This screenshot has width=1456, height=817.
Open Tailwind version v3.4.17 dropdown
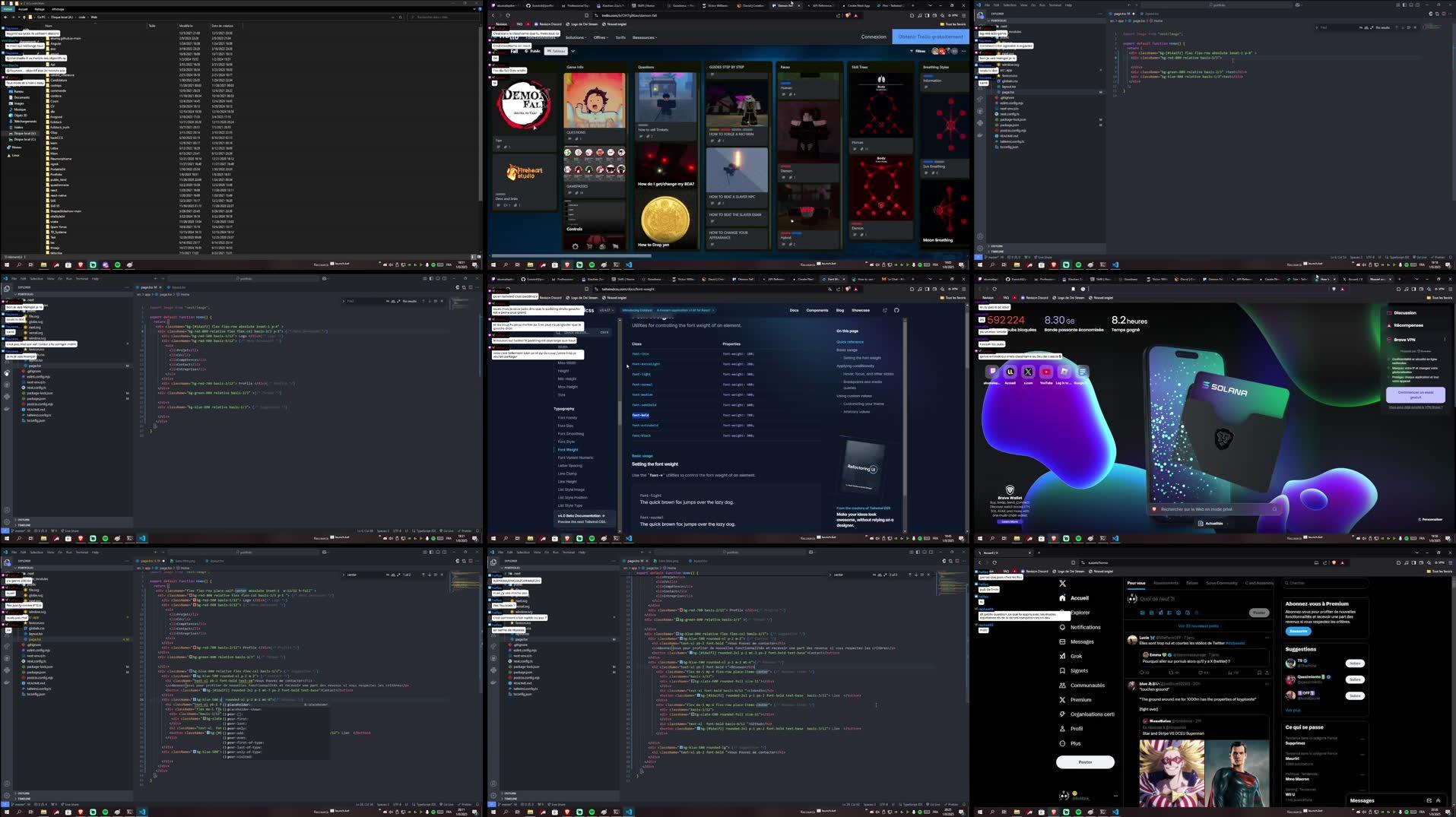tap(606, 310)
